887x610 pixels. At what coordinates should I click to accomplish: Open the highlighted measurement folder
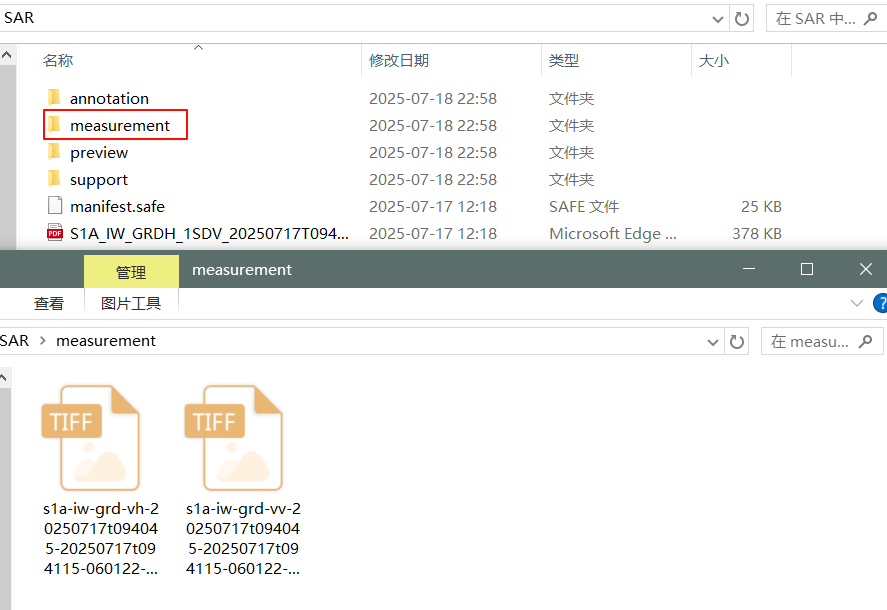click(115, 125)
